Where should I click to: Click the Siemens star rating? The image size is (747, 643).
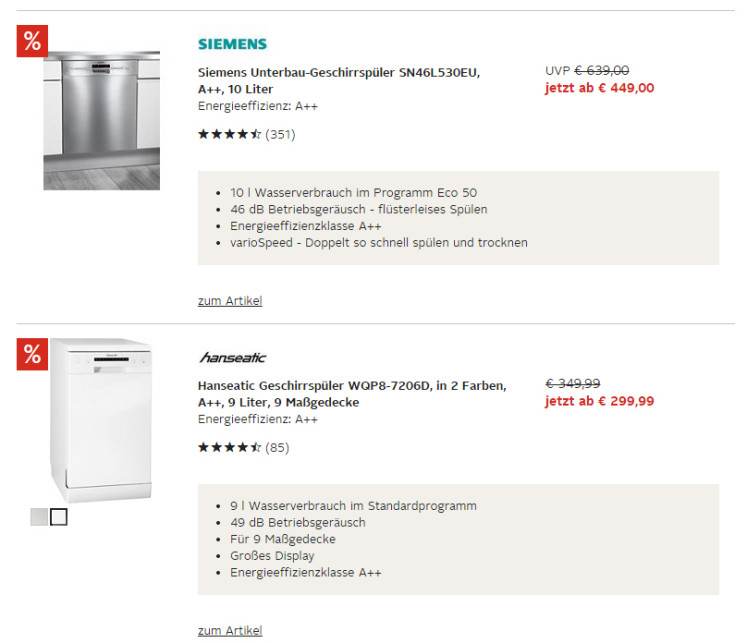(230, 134)
